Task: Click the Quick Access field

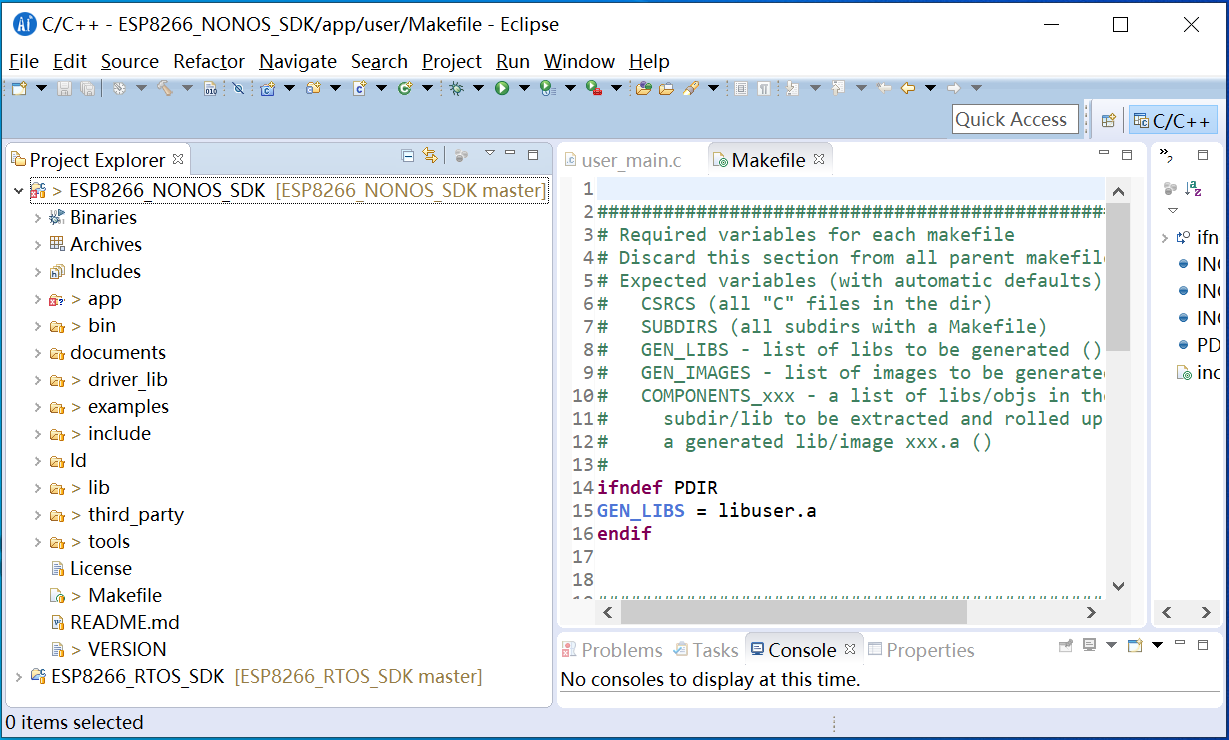Action: 1015,119
